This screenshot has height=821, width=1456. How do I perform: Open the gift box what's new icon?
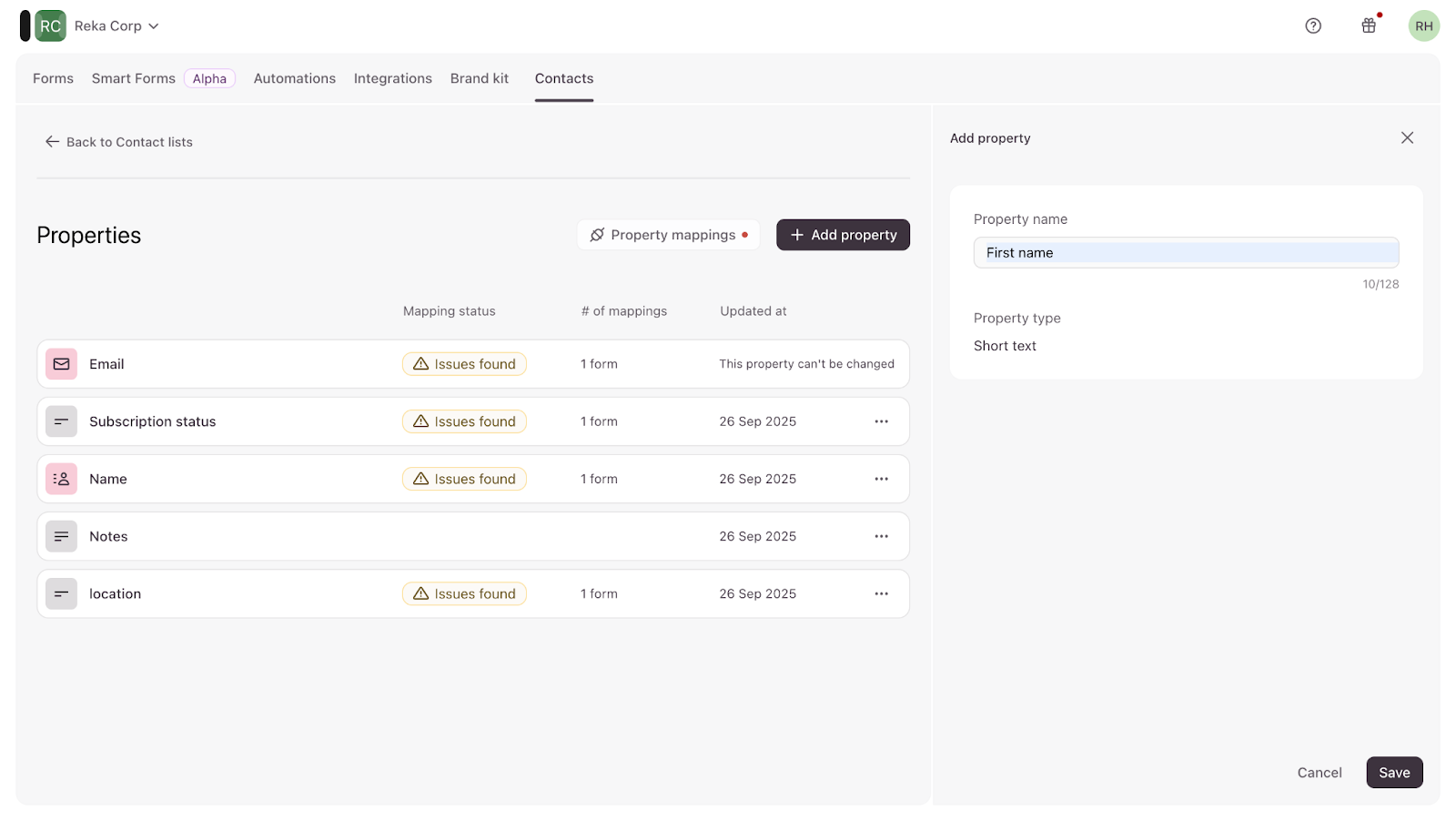[x=1368, y=26]
